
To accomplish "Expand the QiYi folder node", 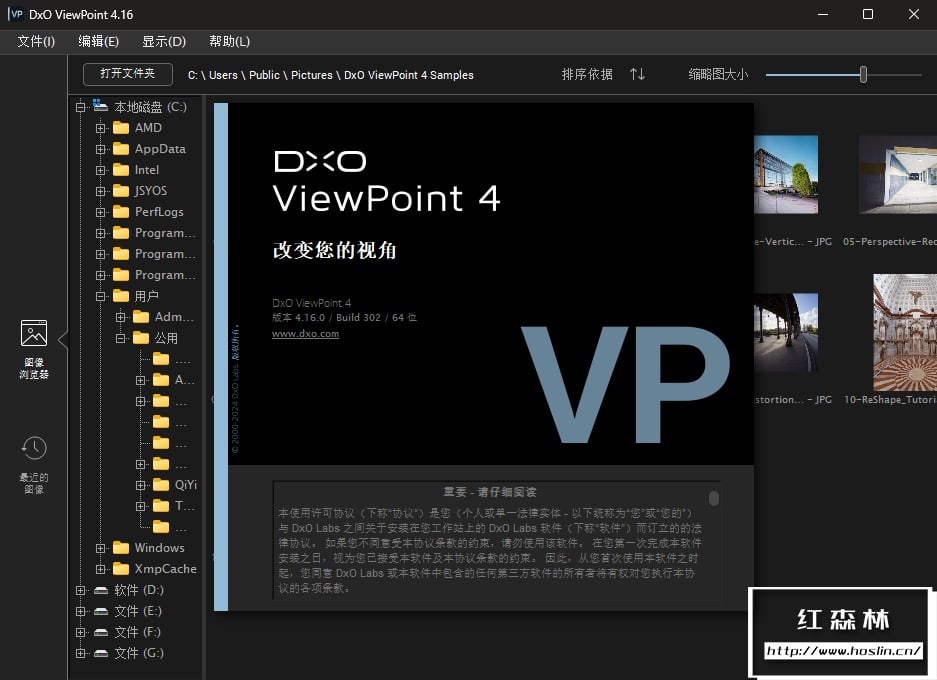I will coord(140,485).
